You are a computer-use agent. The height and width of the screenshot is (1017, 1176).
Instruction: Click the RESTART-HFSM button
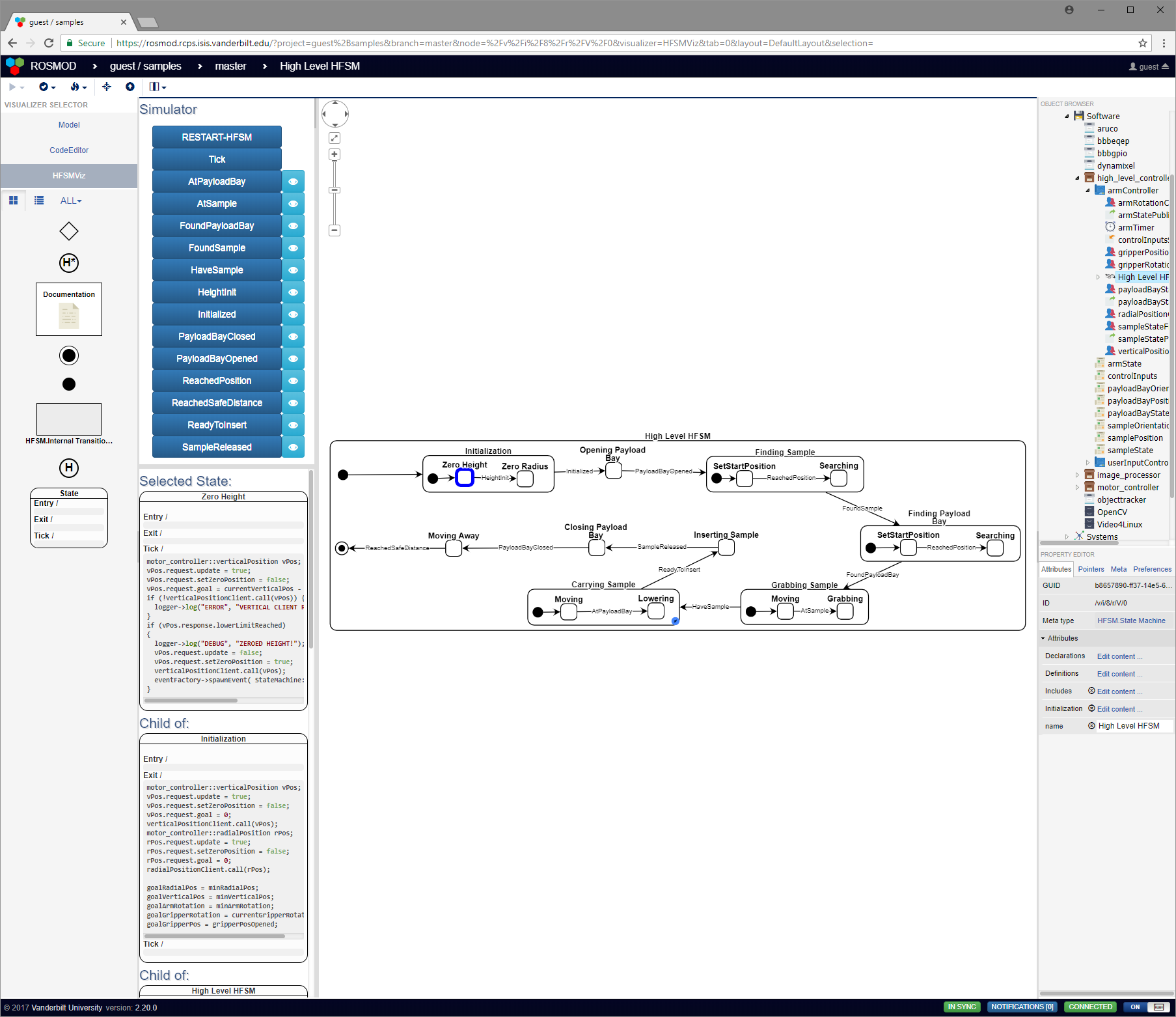click(x=217, y=137)
